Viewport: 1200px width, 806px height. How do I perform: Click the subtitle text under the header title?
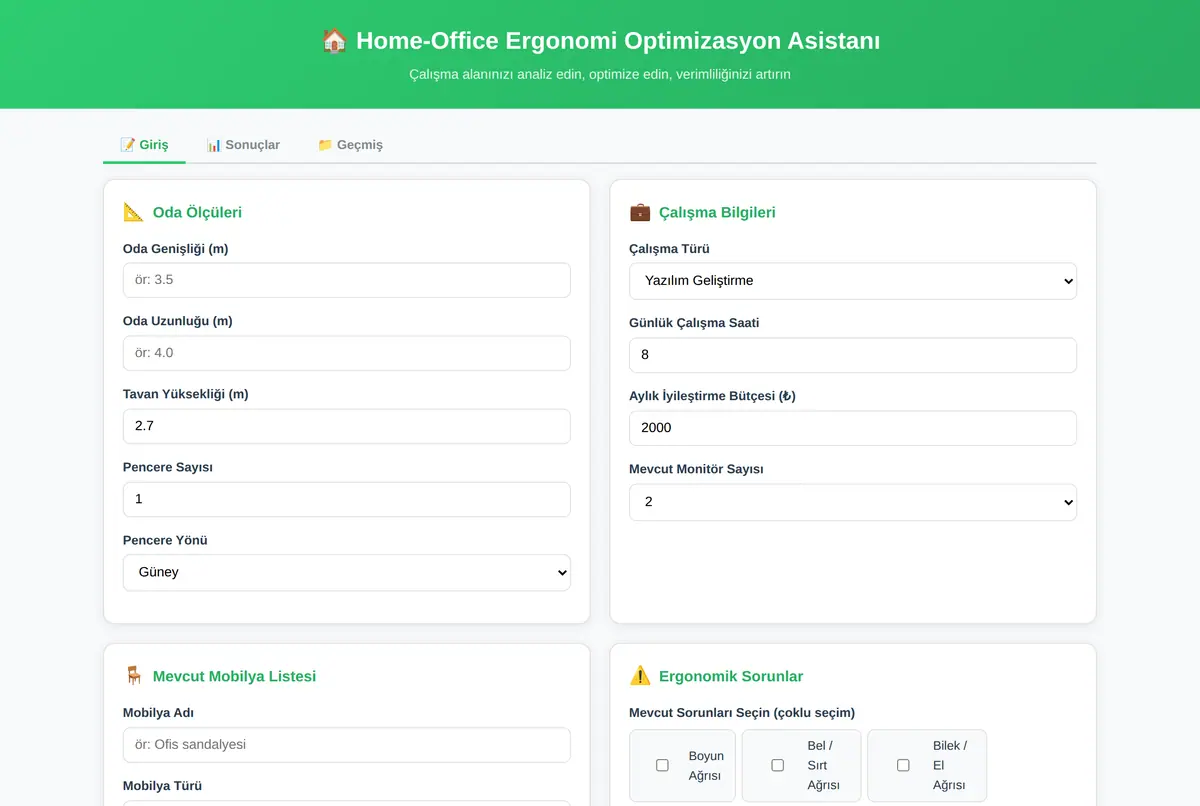pos(600,74)
